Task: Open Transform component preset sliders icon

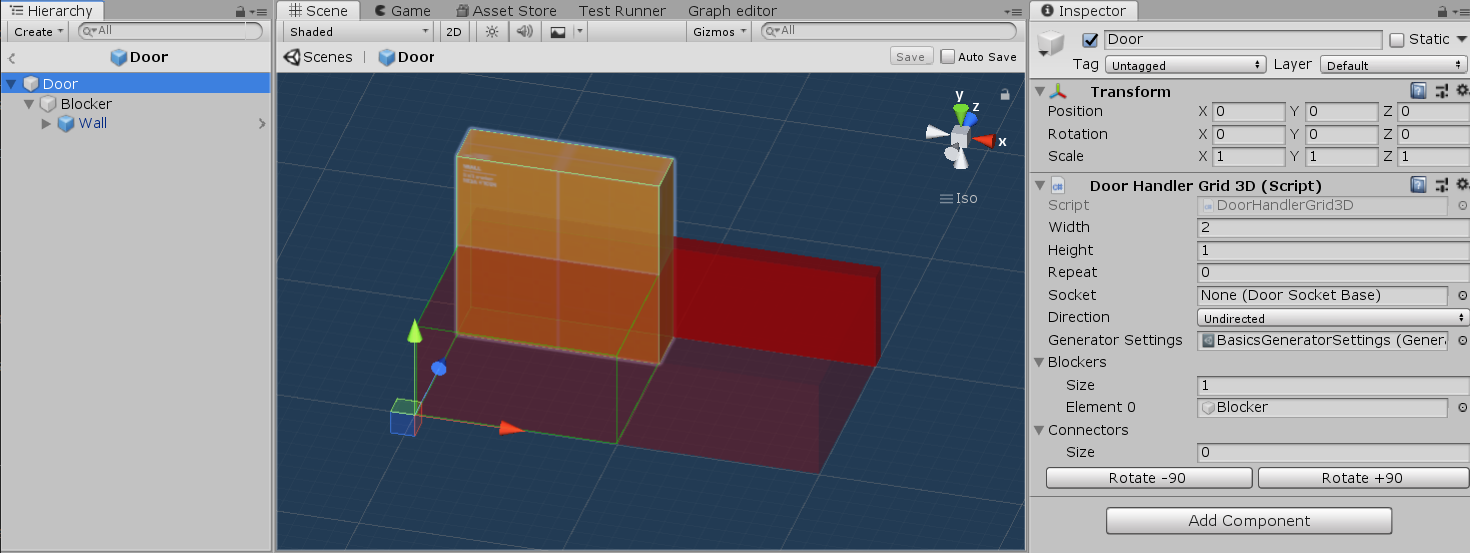Action: [x=1441, y=91]
